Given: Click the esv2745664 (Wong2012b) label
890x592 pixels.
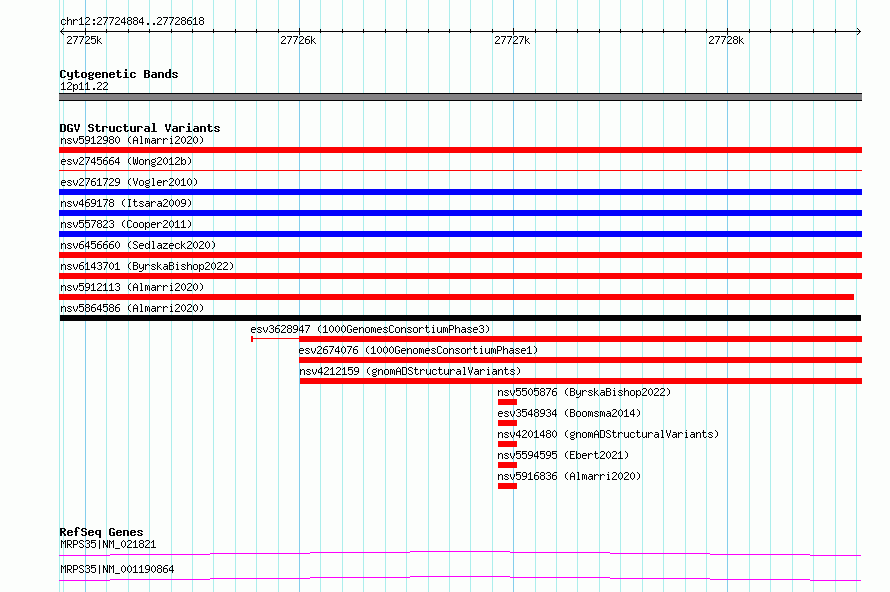Looking at the screenshot, I should [x=126, y=161].
